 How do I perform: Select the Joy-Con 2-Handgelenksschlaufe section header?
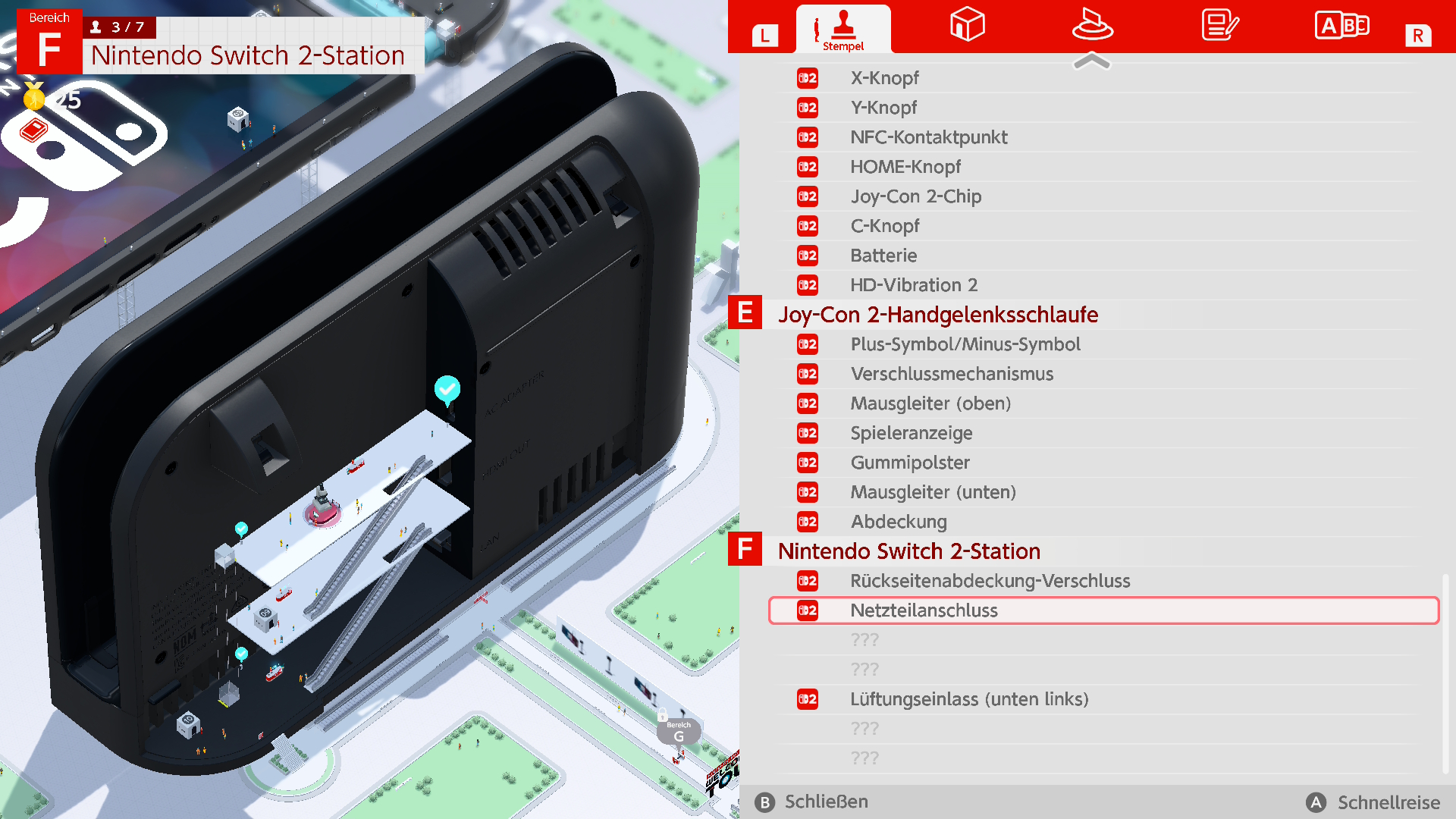(937, 315)
